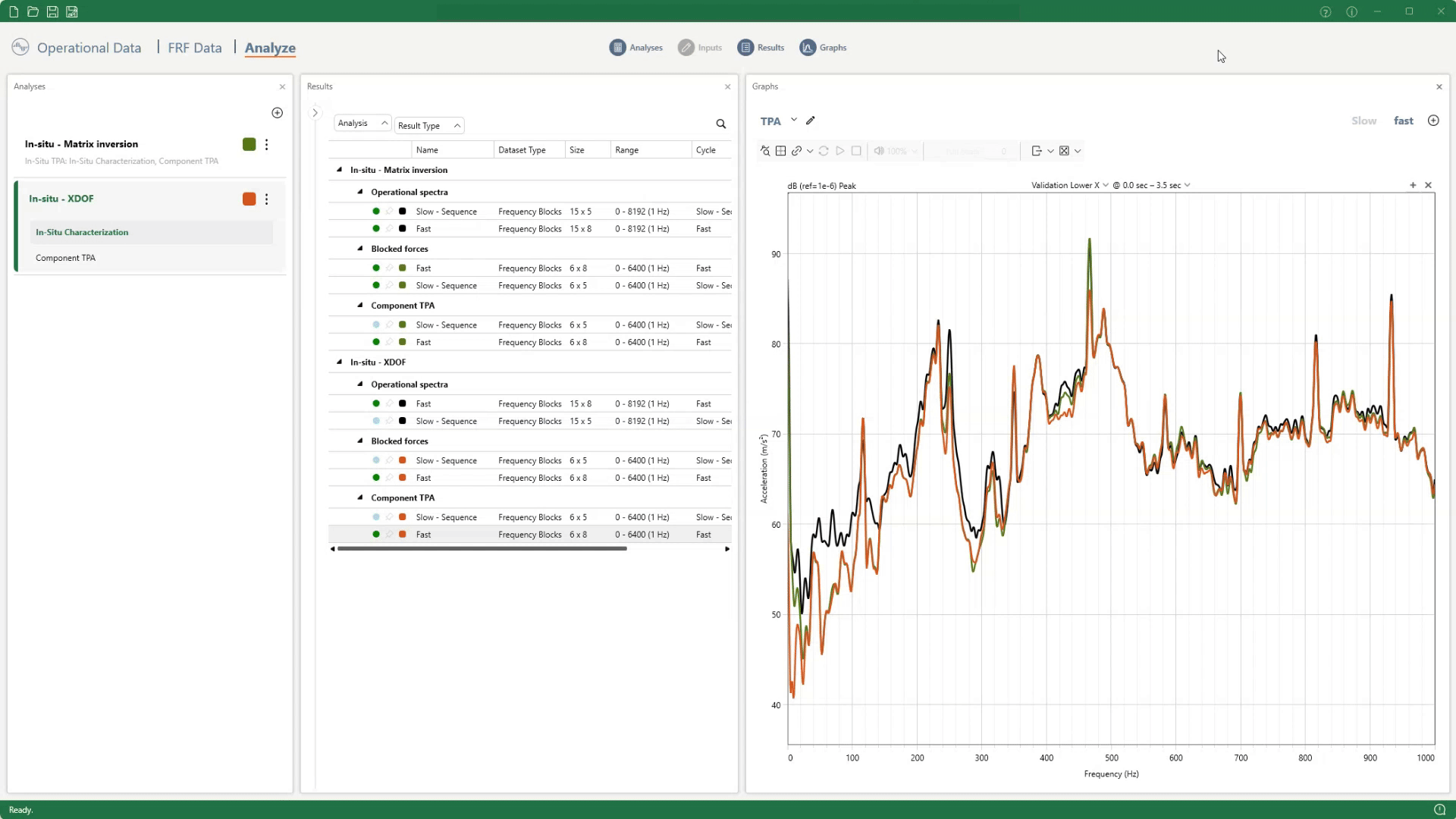The width and height of the screenshot is (1456, 819).
Task: Click the Graphs panel button
Action: [x=824, y=48]
